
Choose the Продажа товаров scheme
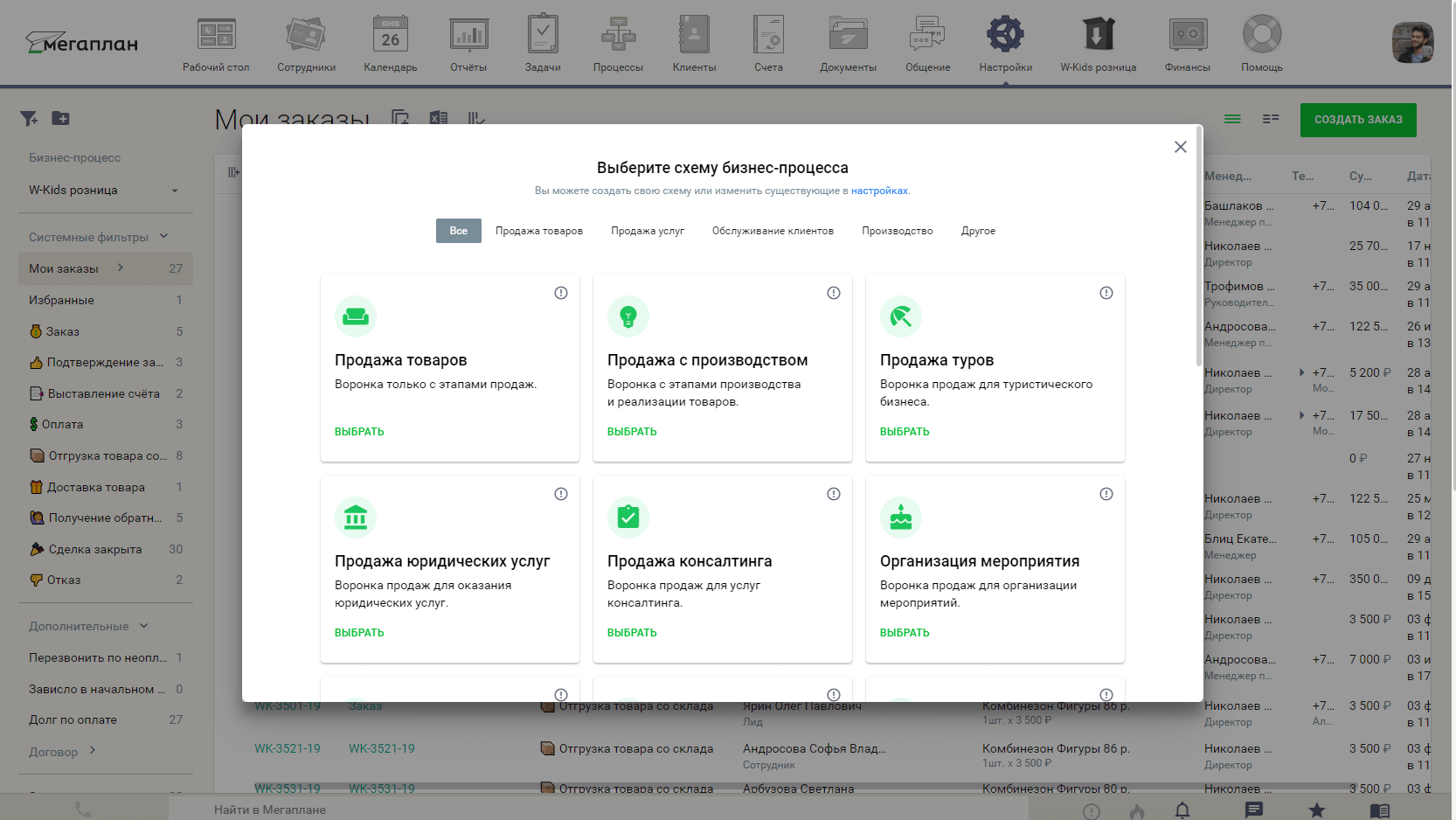(x=359, y=432)
